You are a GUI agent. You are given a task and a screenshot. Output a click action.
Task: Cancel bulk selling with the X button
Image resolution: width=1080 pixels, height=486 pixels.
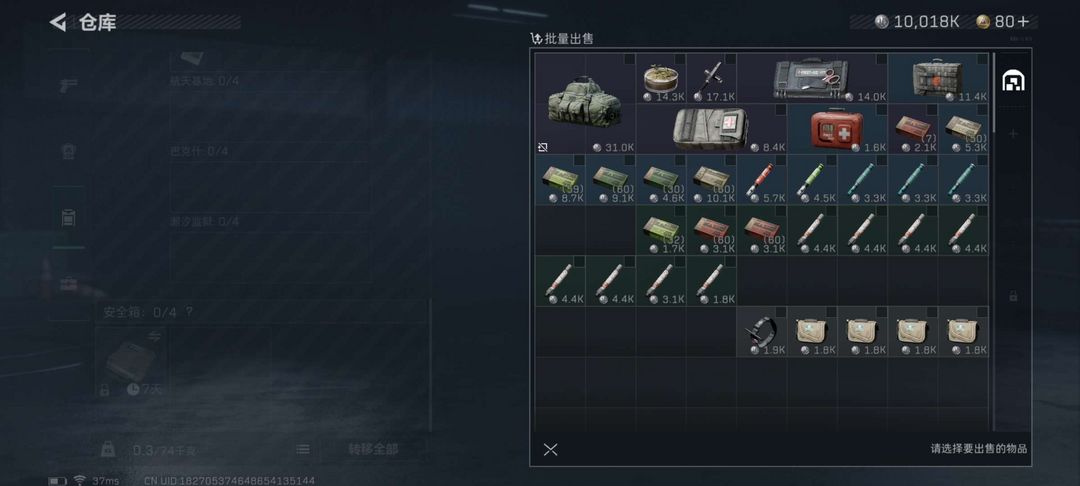pos(550,450)
